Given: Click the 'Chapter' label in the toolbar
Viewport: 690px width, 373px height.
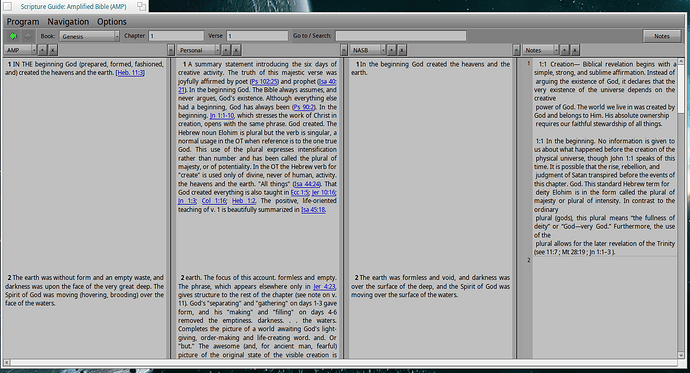Looking at the screenshot, I should (134, 36).
